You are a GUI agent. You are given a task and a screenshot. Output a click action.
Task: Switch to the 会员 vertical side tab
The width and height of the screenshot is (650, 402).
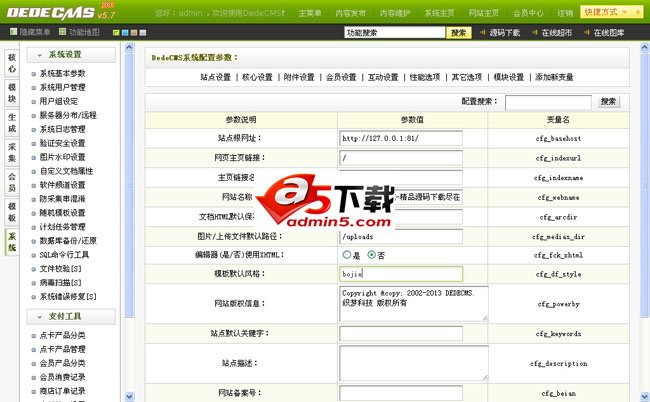tap(12, 182)
